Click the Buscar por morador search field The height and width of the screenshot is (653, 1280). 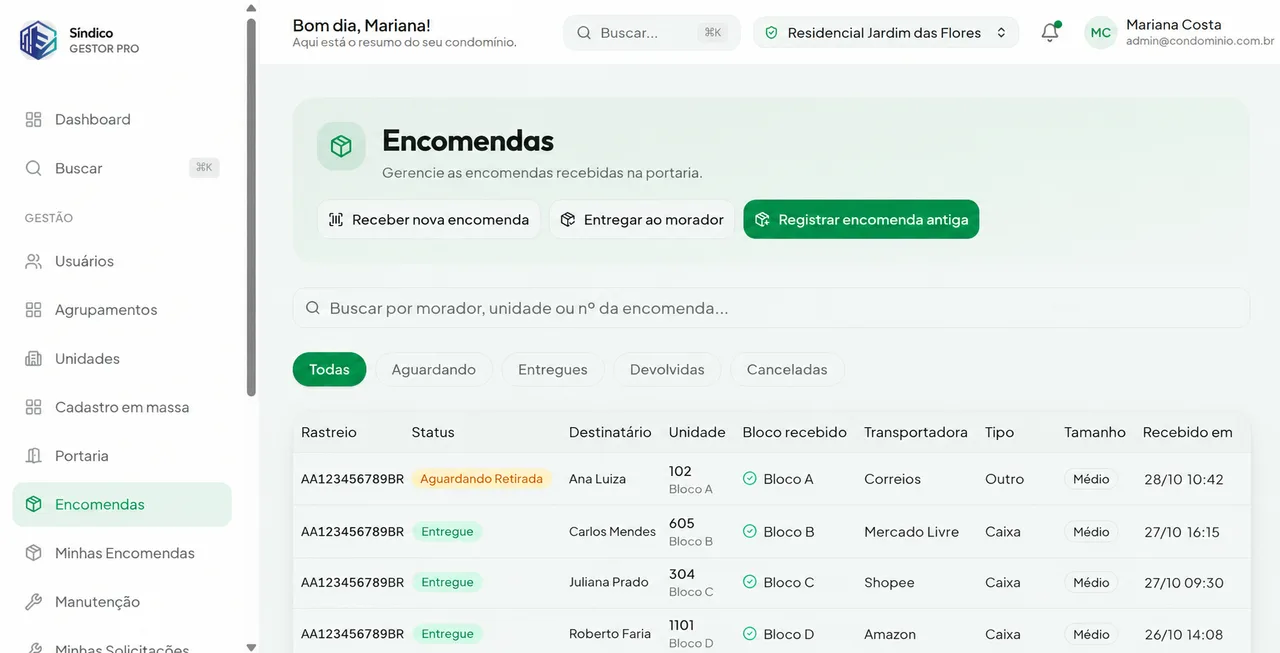coord(771,308)
